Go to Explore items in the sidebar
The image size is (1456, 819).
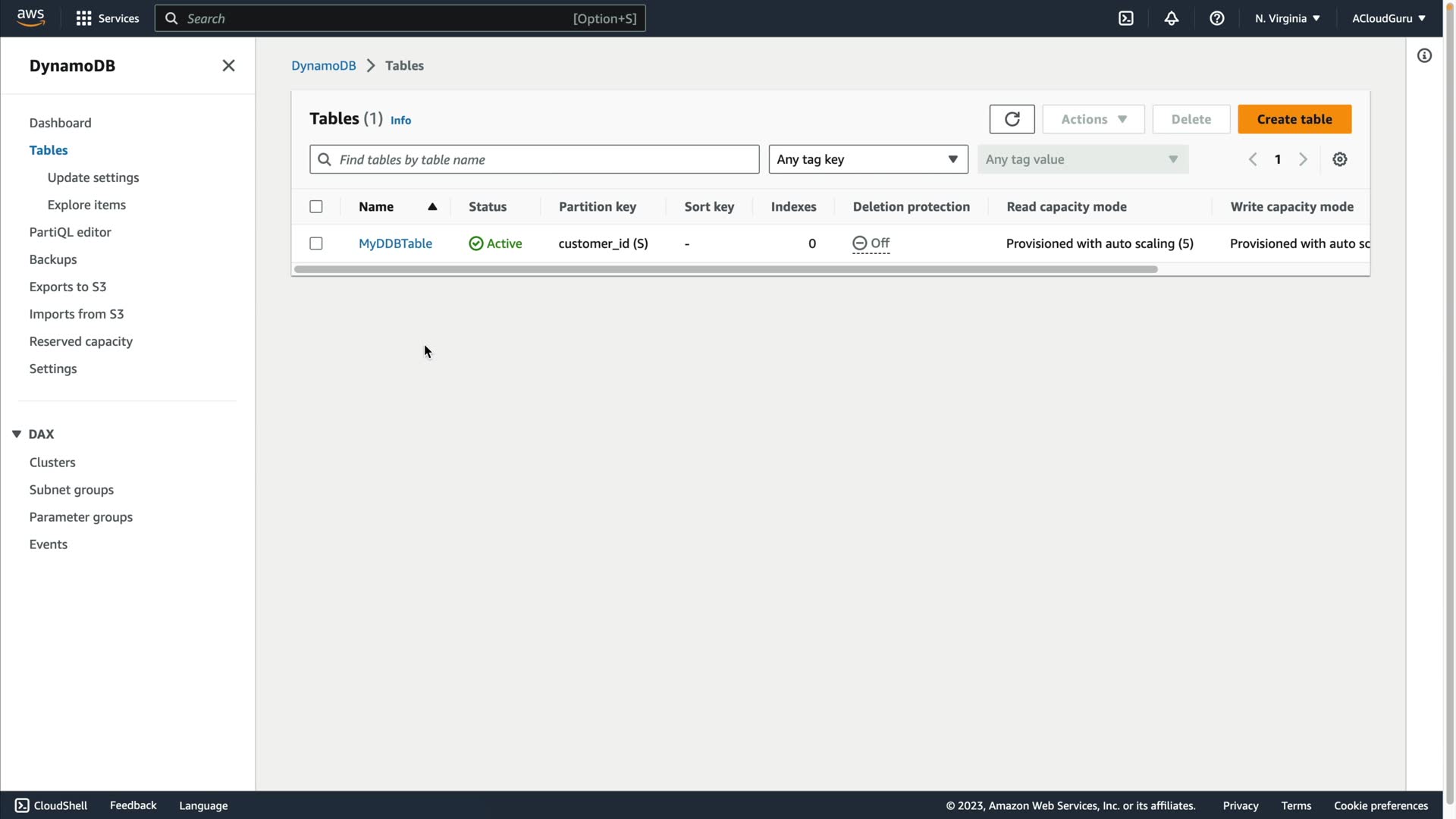[86, 205]
